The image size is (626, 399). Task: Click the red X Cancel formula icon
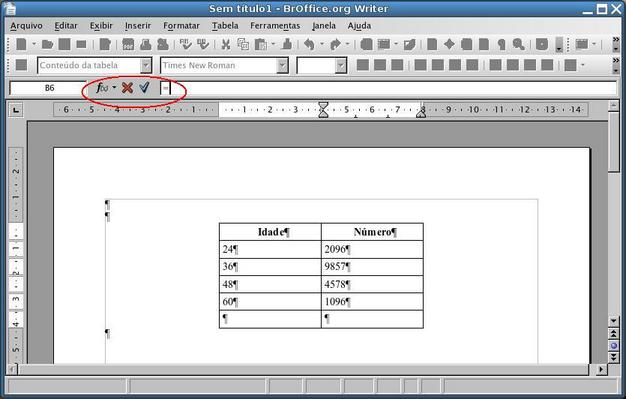[x=127, y=87]
